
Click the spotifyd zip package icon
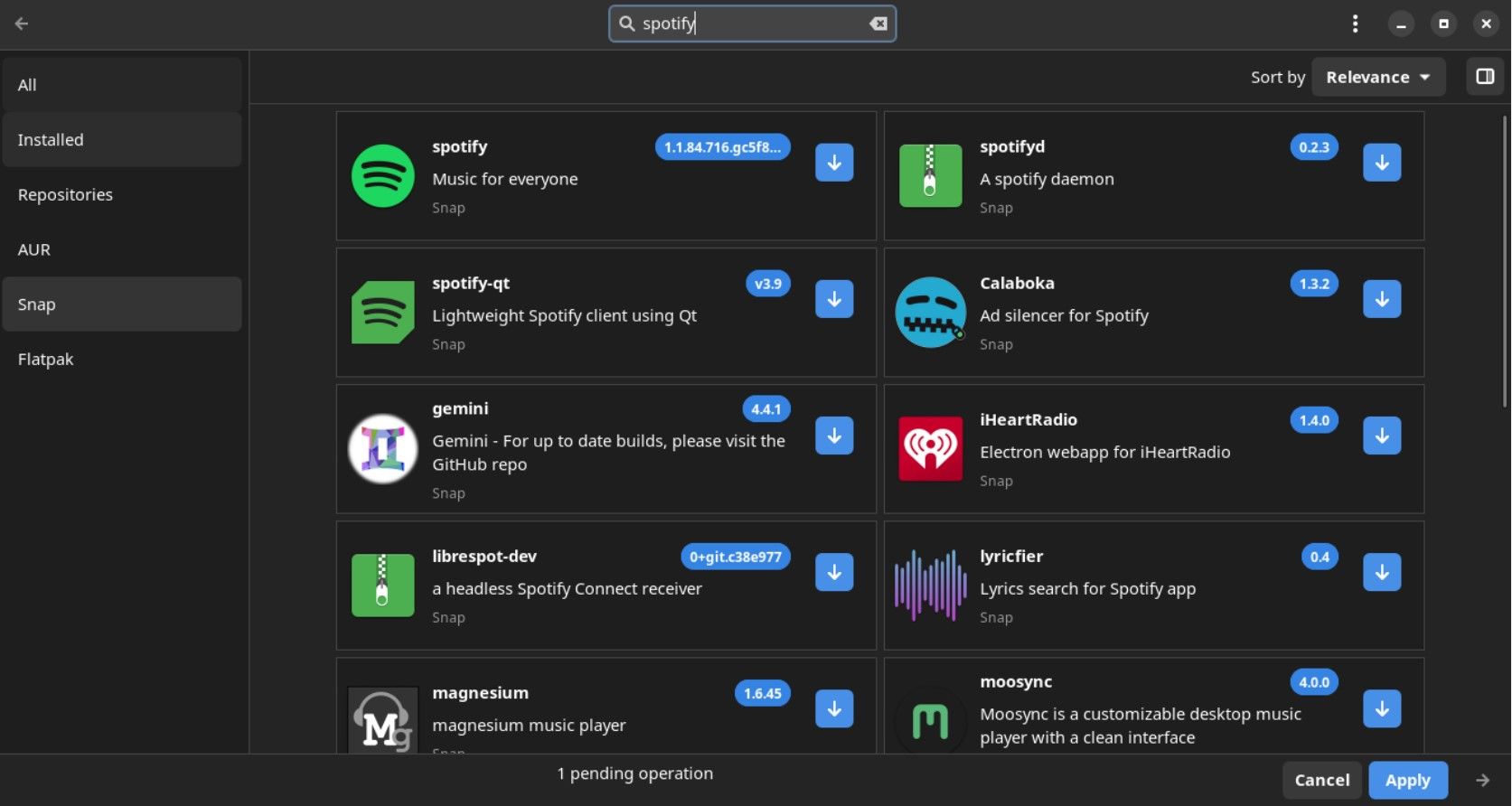tap(931, 176)
